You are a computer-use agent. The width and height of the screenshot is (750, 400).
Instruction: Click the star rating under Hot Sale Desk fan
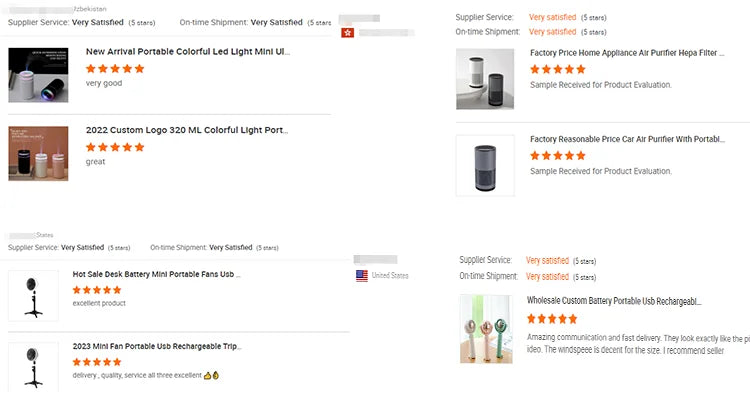point(97,290)
